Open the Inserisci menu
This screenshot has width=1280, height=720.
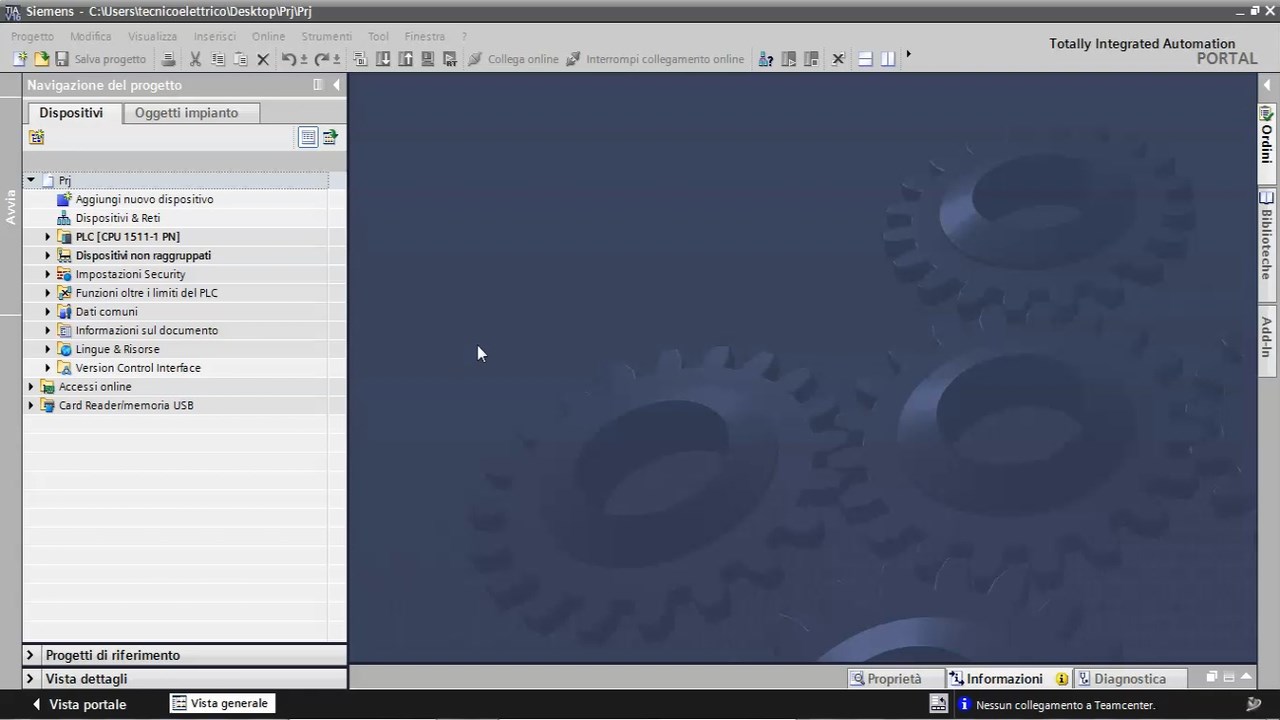tap(215, 36)
